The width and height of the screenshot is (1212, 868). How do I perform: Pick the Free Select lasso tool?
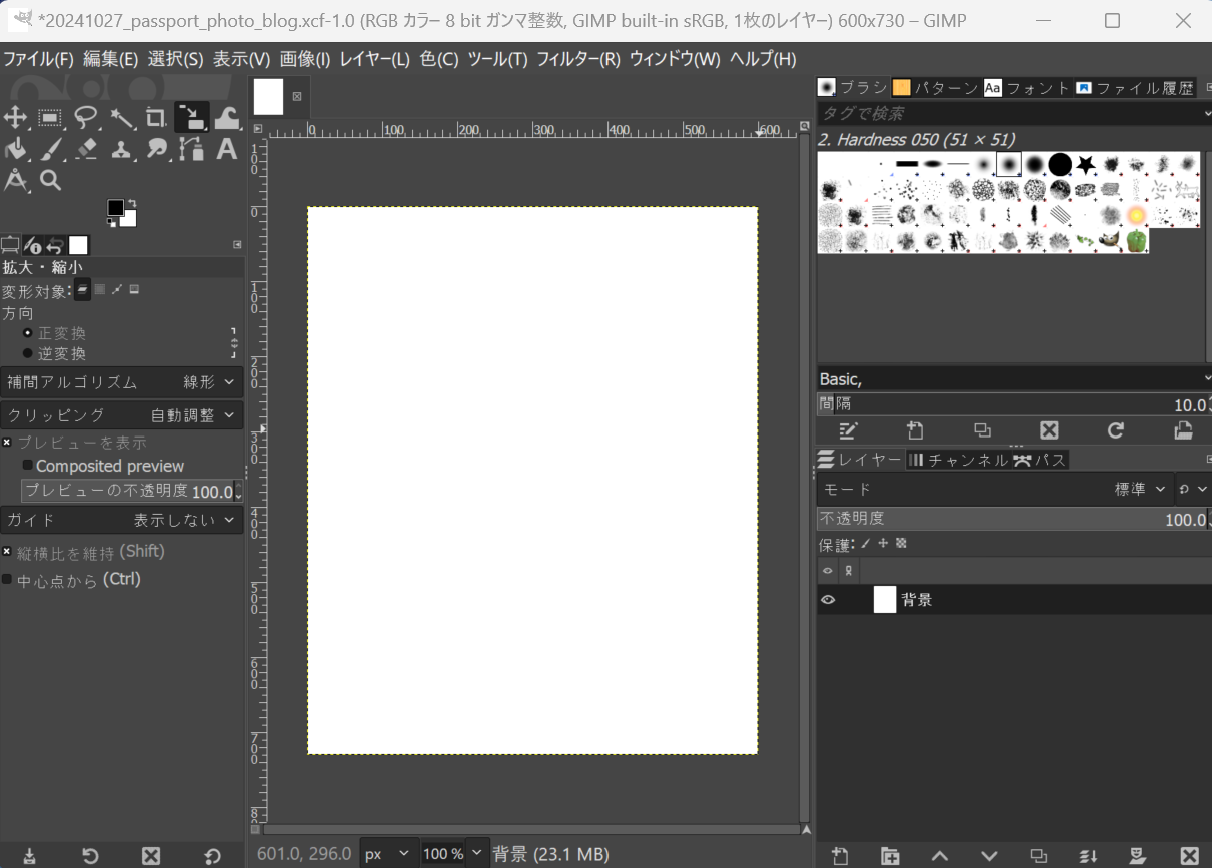pyautogui.click(x=86, y=118)
